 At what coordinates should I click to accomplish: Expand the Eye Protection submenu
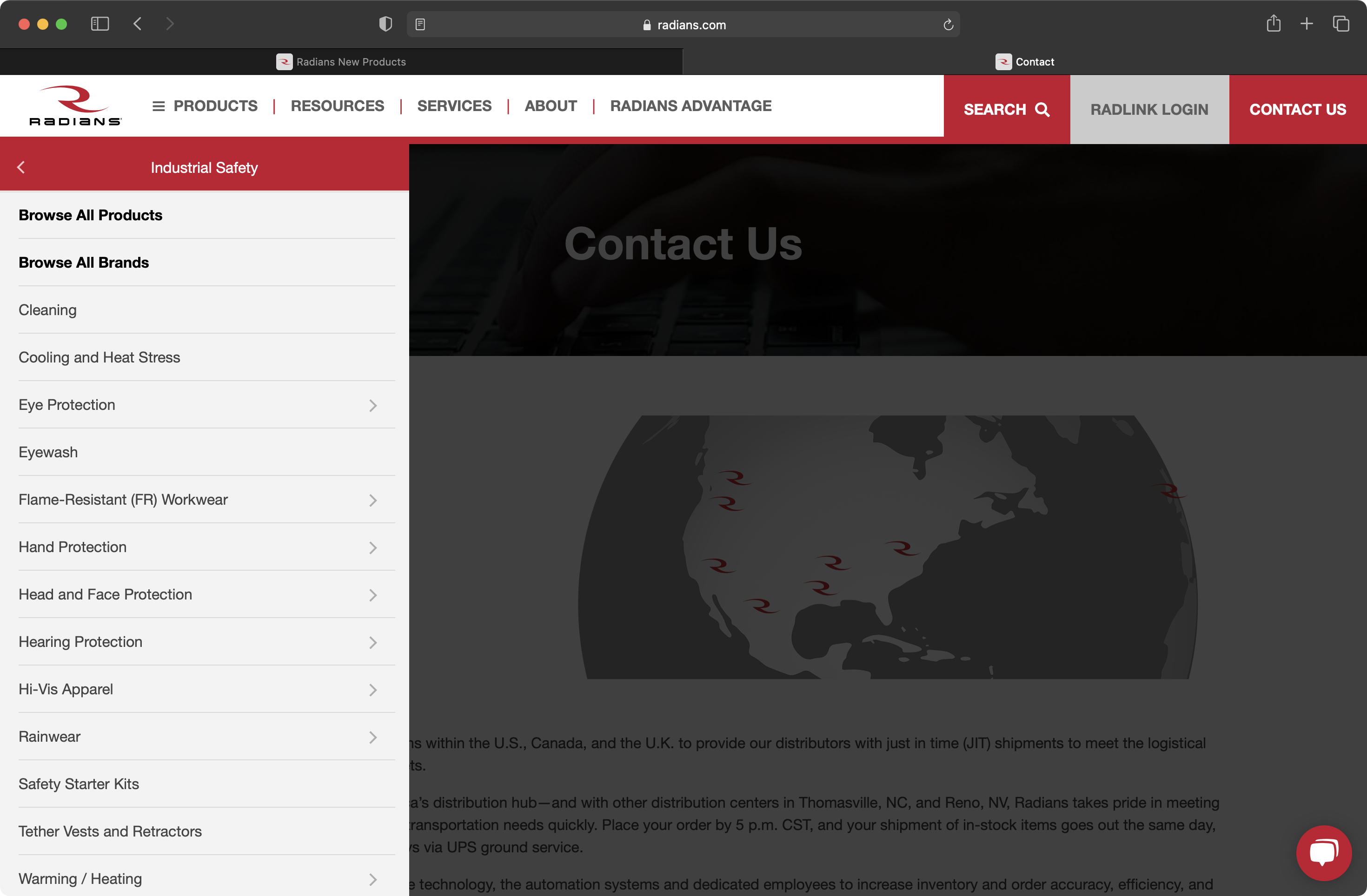pyautogui.click(x=373, y=405)
